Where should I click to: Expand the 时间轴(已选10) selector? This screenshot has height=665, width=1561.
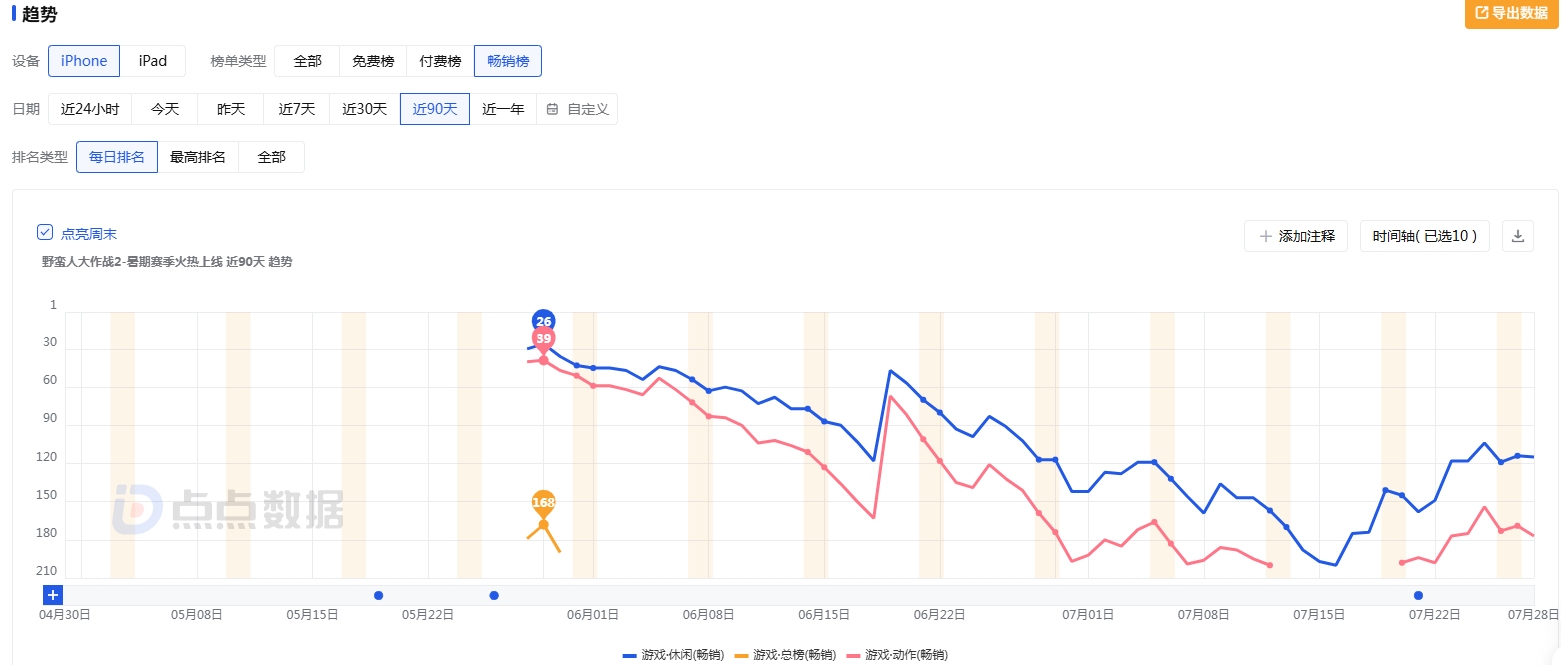1424,236
